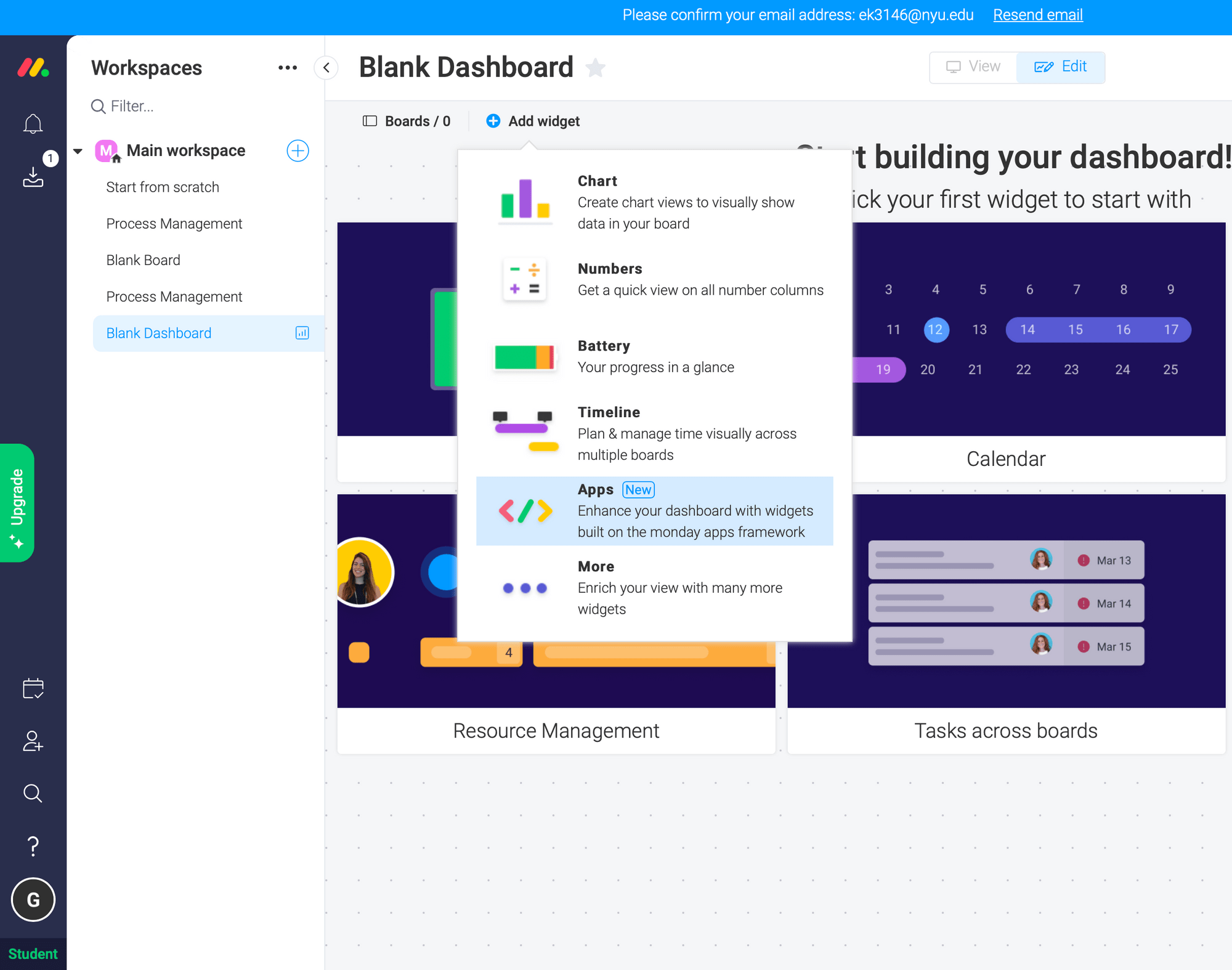The width and height of the screenshot is (1232, 970).
Task: Click the Add widget button
Action: coord(532,121)
